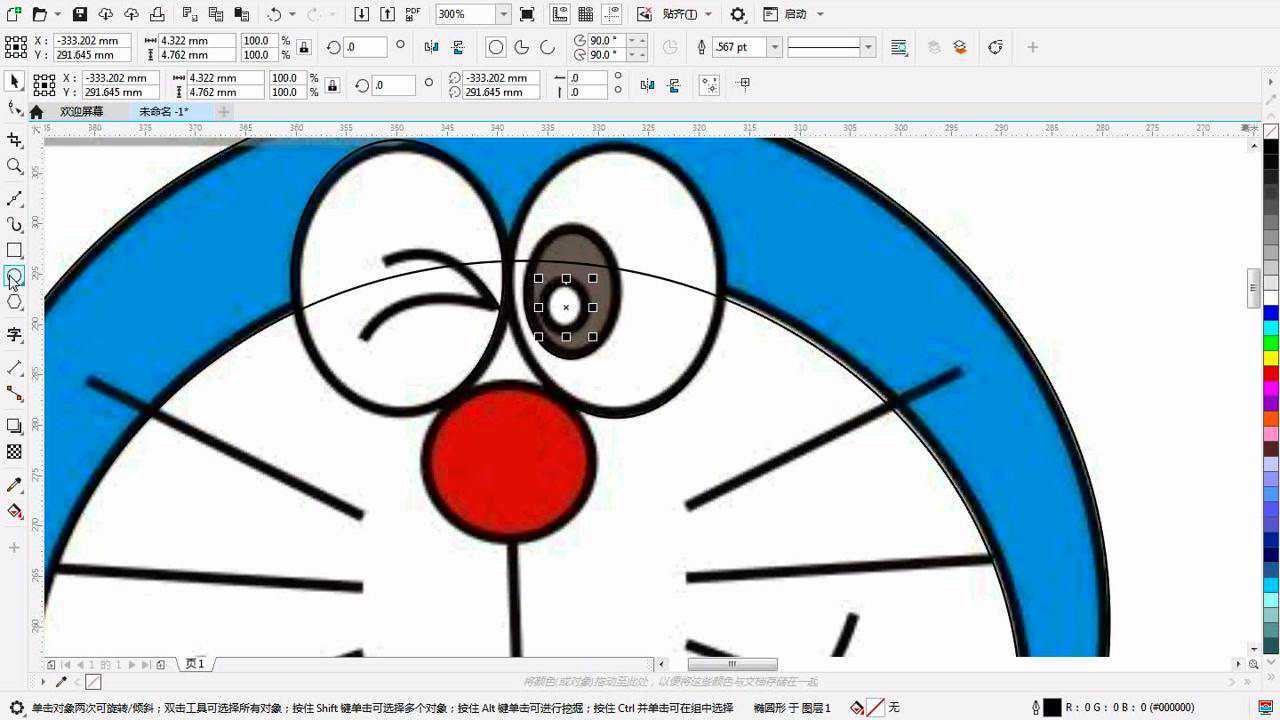Open the Wrap Text icon
Screen dimensions: 1280x720
pos(899,47)
